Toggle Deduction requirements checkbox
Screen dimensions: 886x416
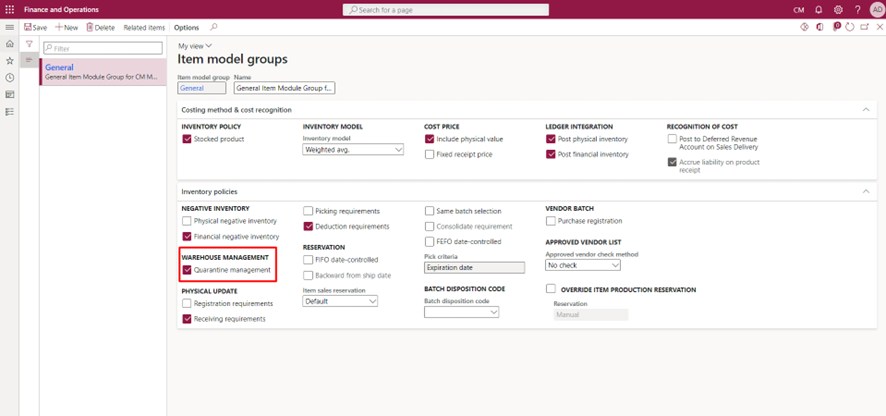pyautogui.click(x=308, y=226)
